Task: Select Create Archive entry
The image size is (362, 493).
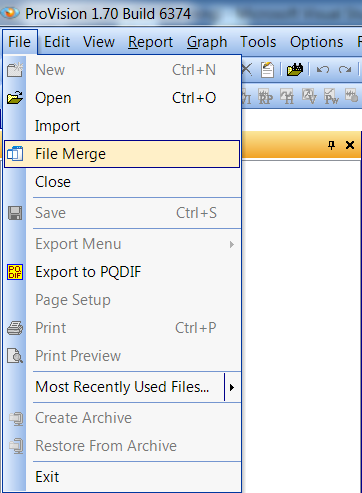Action: tap(122, 418)
